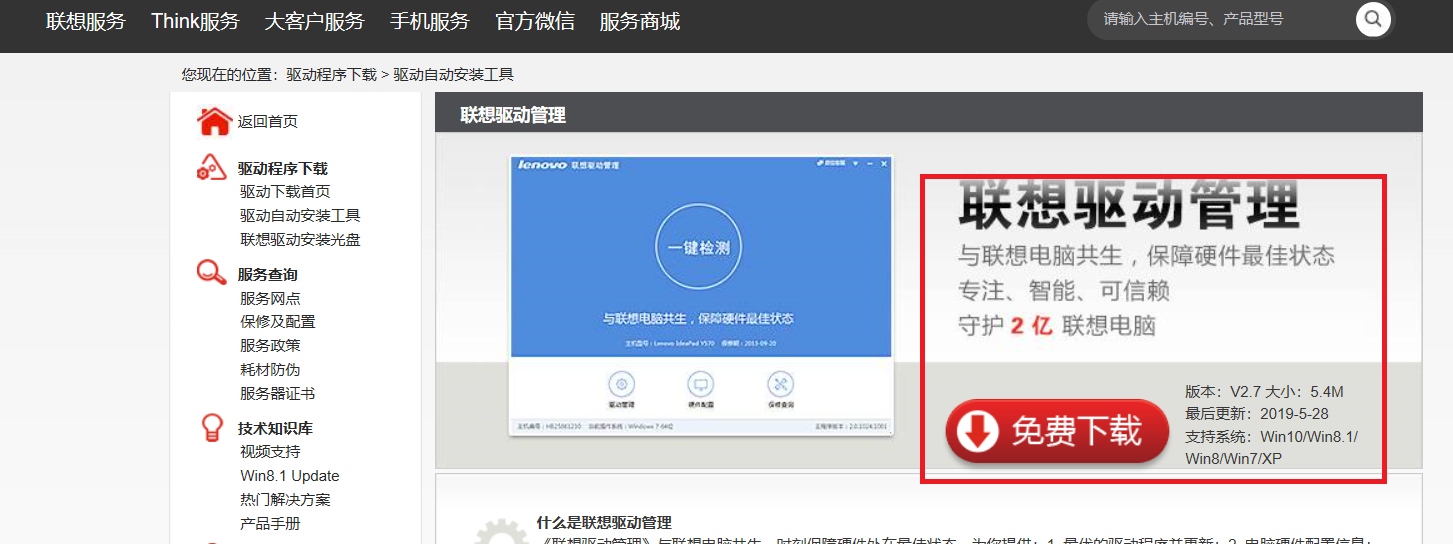This screenshot has height=544, width=1453.
Task: Select 驱动程序下载 sidebar heading
Action: (283, 169)
